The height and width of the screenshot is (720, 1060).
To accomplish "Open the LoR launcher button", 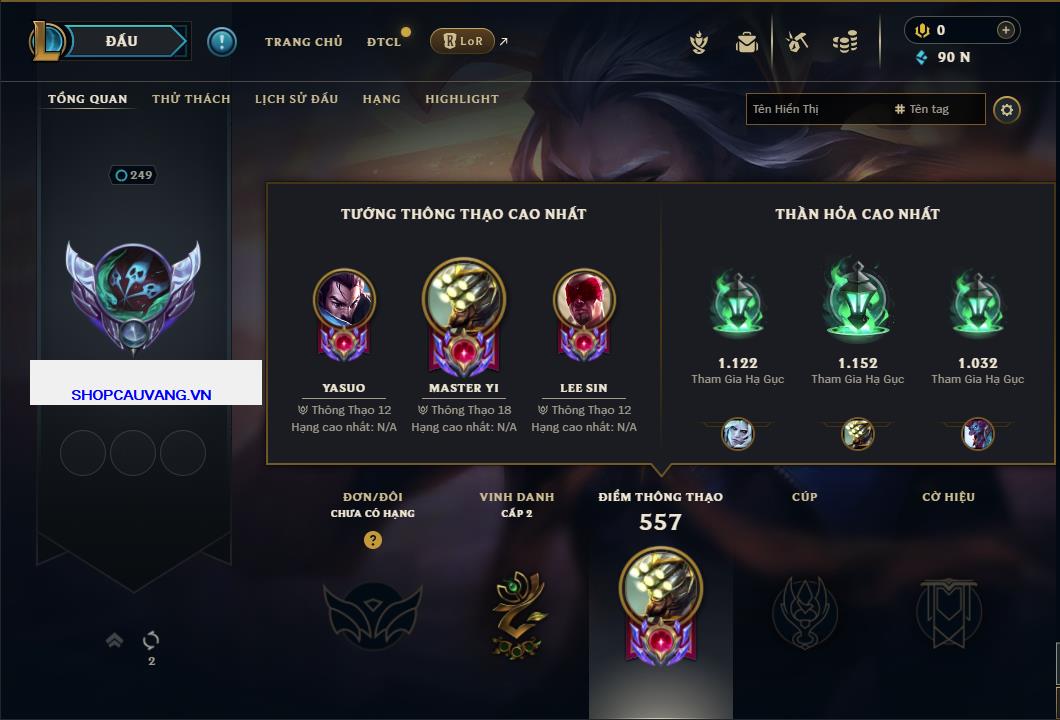I will point(462,41).
